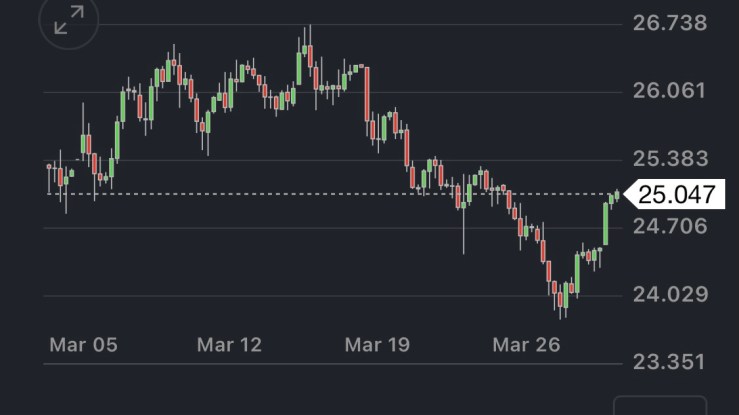The image size is (739, 415).
Task: Tap the tall green candle at the right edge
Action: [606, 223]
